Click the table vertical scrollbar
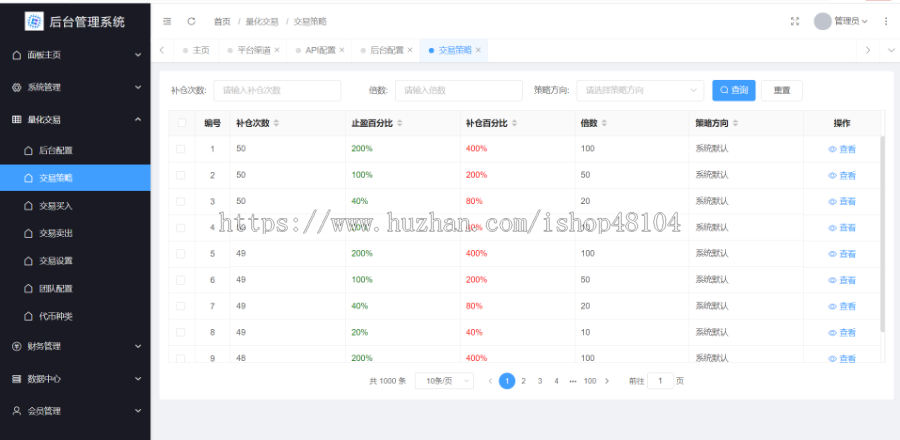Image resolution: width=900 pixels, height=440 pixels. (x=883, y=233)
